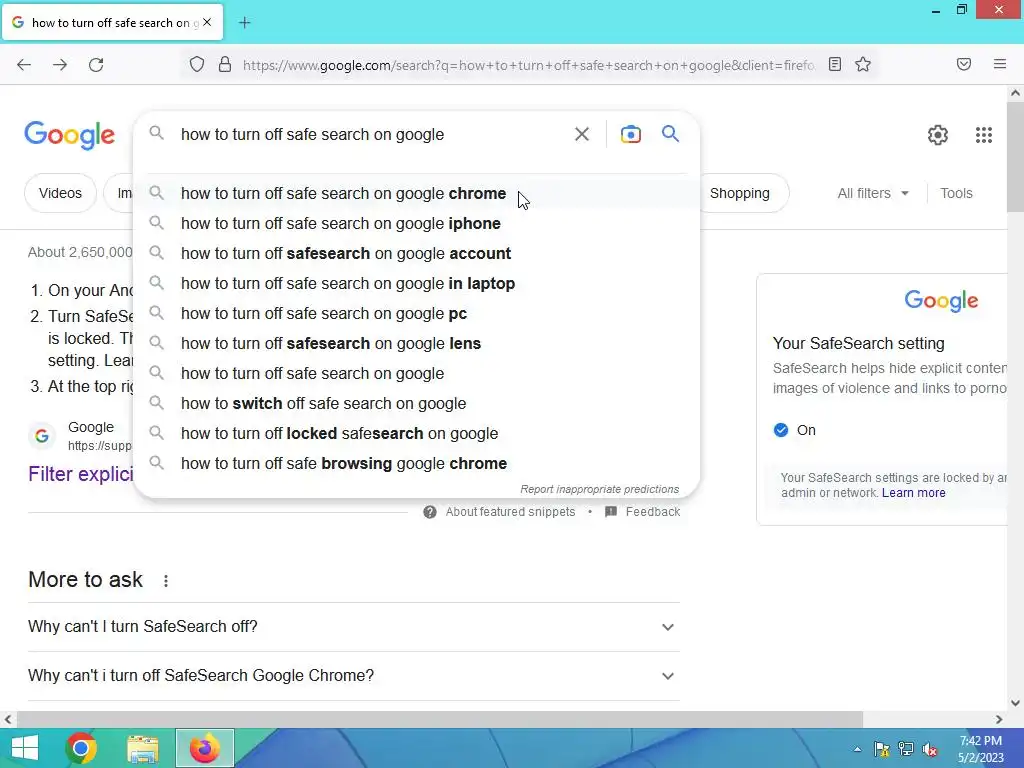The image size is (1024, 768).
Task: View site security via the padlock icon
Action: 225,65
